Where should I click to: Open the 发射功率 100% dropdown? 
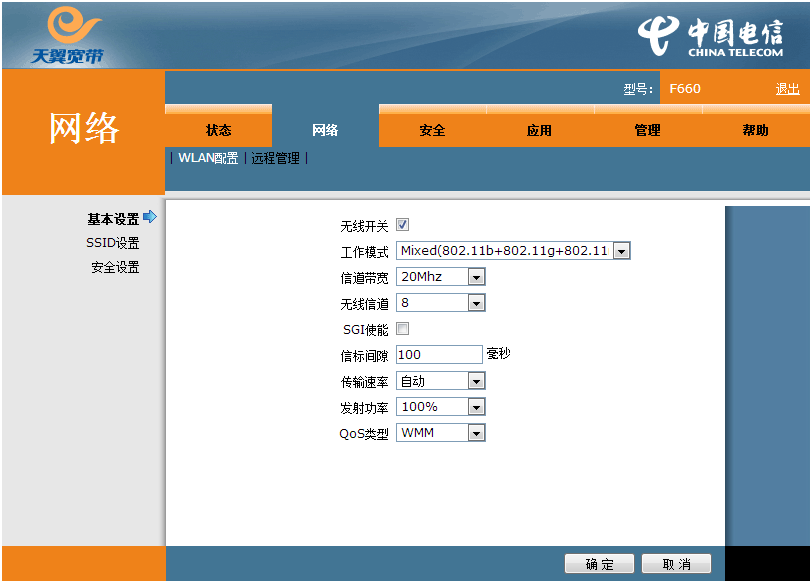click(x=441, y=407)
